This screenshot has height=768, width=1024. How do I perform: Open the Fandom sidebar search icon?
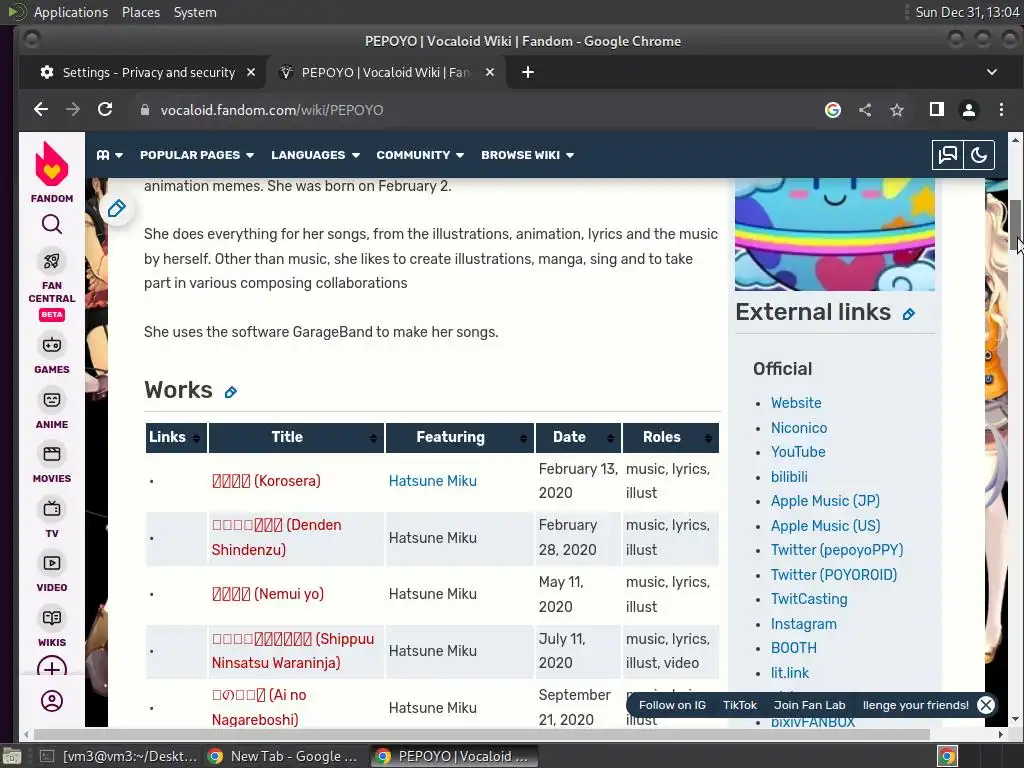pos(52,225)
